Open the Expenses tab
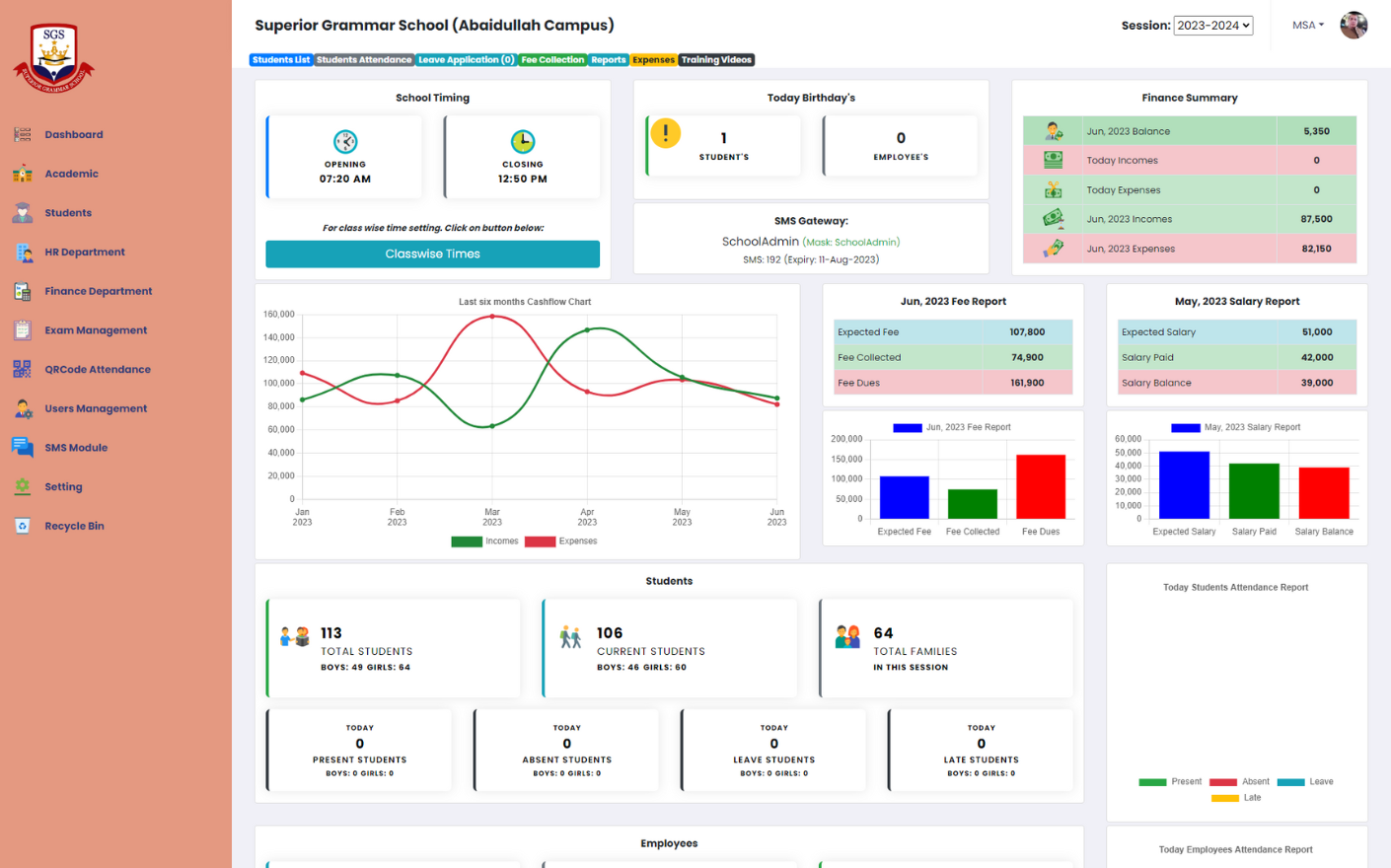The image size is (1391, 868). [x=653, y=60]
